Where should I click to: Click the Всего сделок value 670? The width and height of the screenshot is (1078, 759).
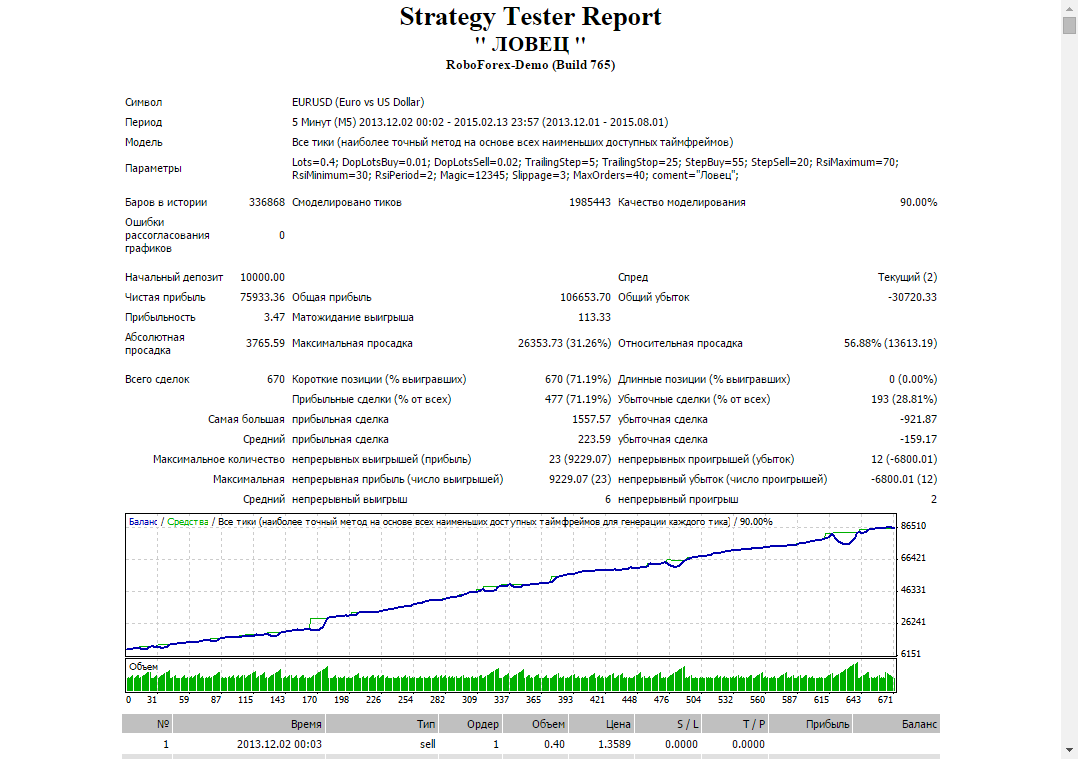276,379
